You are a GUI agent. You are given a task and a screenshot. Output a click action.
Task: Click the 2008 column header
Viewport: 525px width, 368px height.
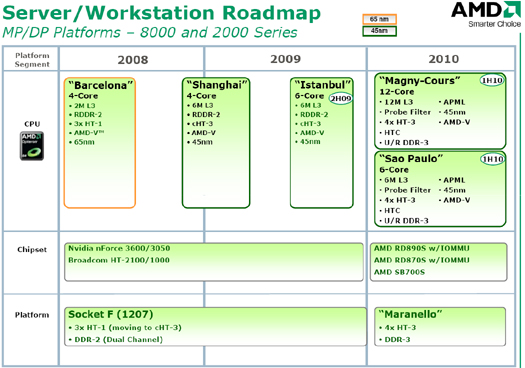133,60
